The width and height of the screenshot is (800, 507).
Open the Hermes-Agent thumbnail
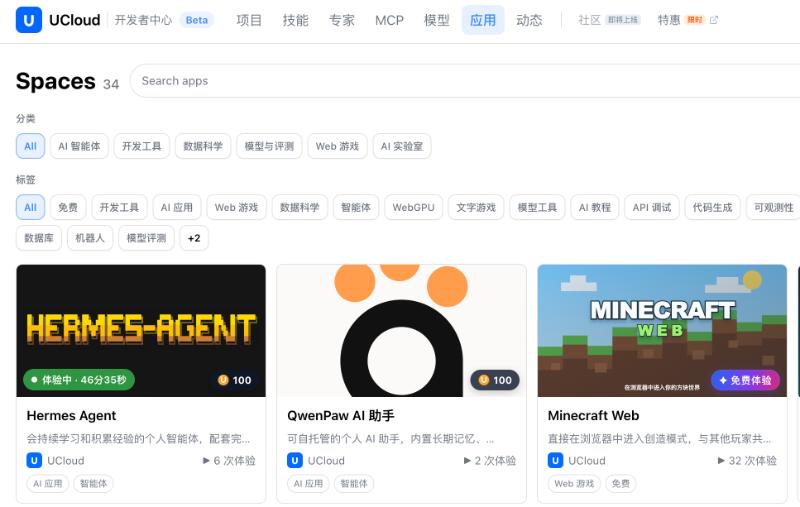tap(141, 331)
